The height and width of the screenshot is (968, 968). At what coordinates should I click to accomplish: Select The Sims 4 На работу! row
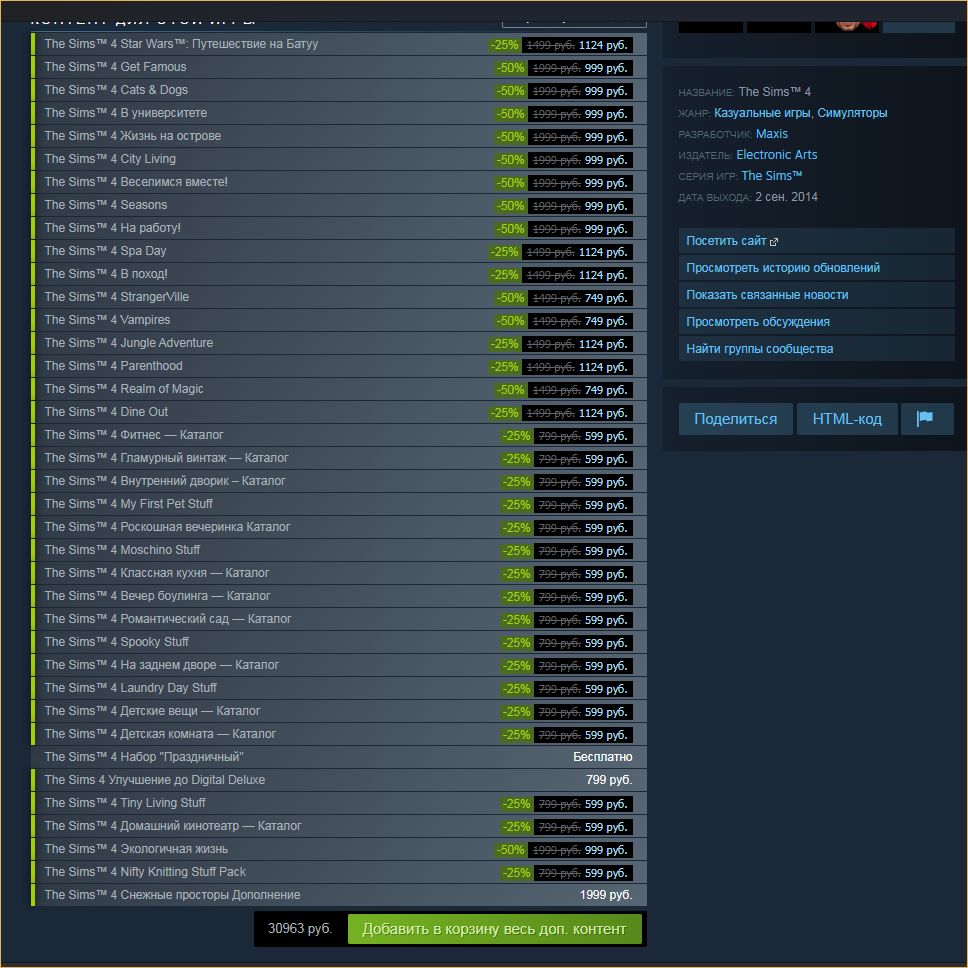coord(339,228)
